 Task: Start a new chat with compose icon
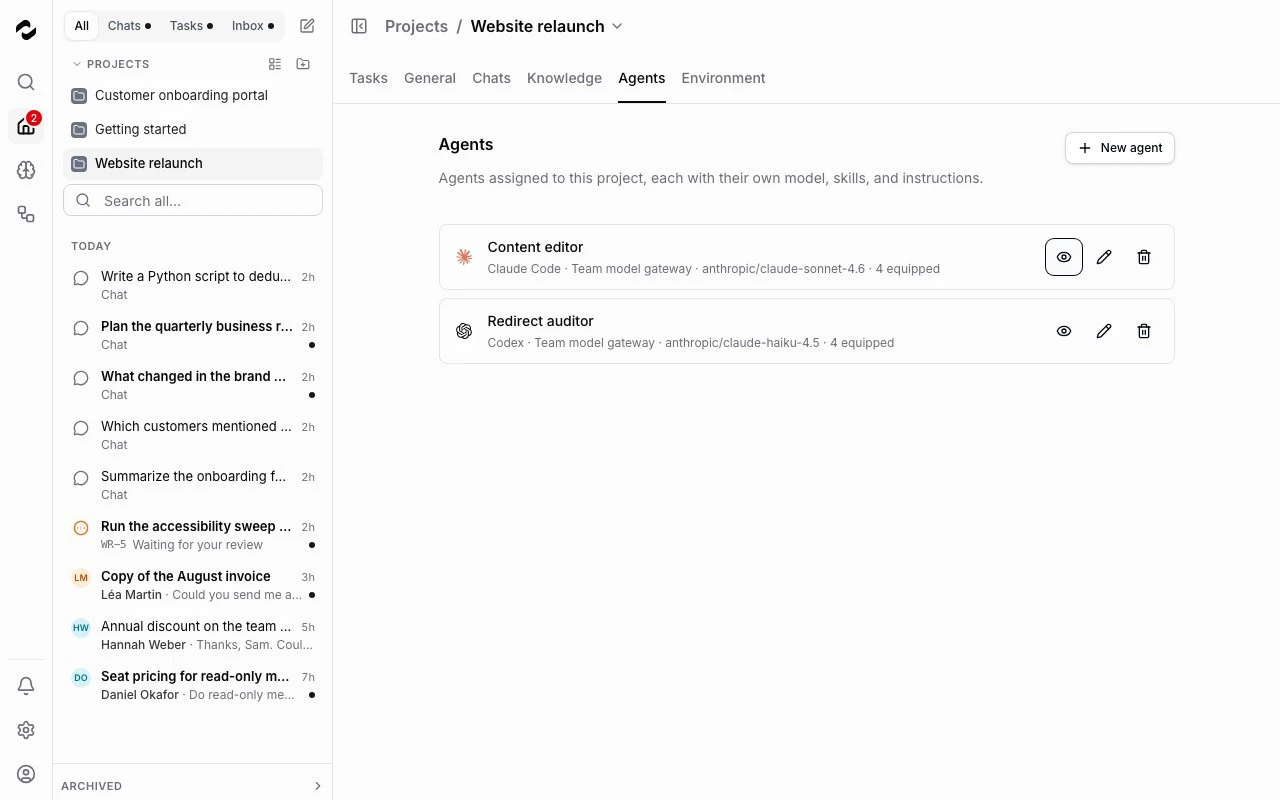[307, 26]
